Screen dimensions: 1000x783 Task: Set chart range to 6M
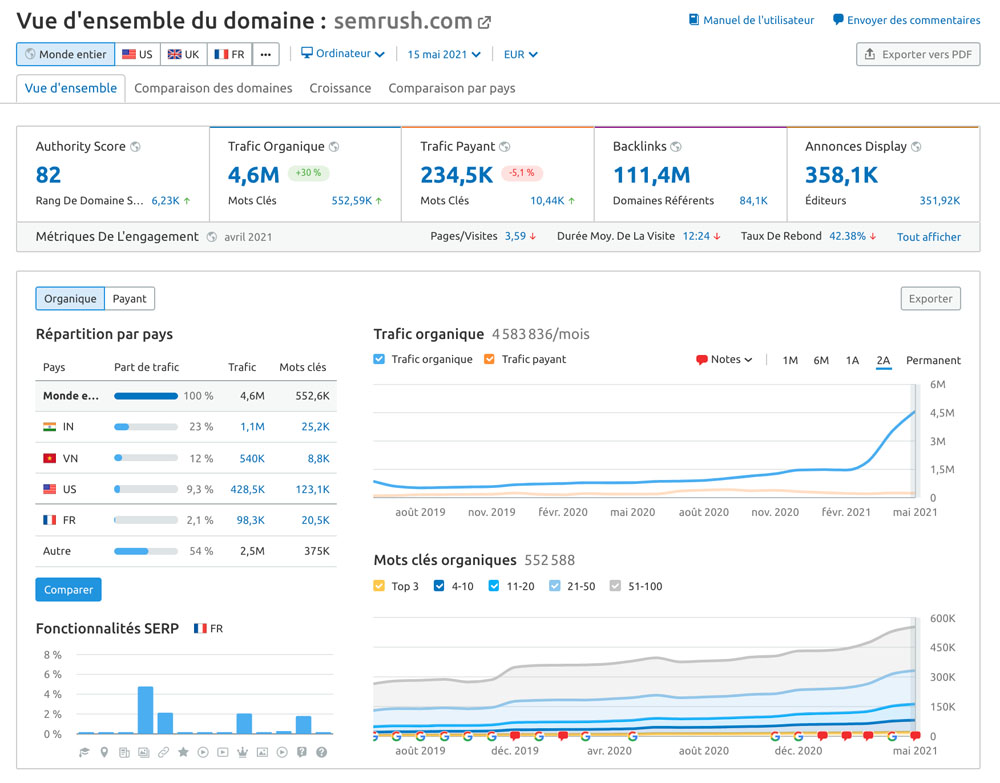(x=821, y=360)
